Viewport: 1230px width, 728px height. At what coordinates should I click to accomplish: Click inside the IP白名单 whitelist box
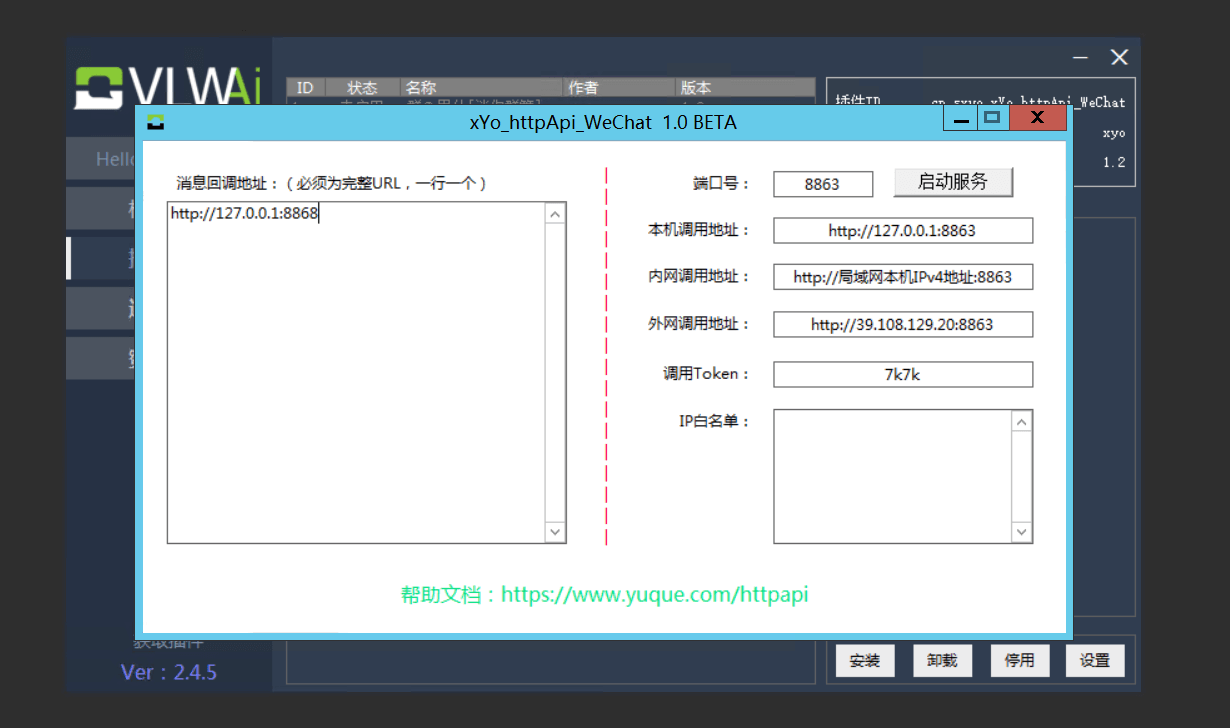click(895, 475)
